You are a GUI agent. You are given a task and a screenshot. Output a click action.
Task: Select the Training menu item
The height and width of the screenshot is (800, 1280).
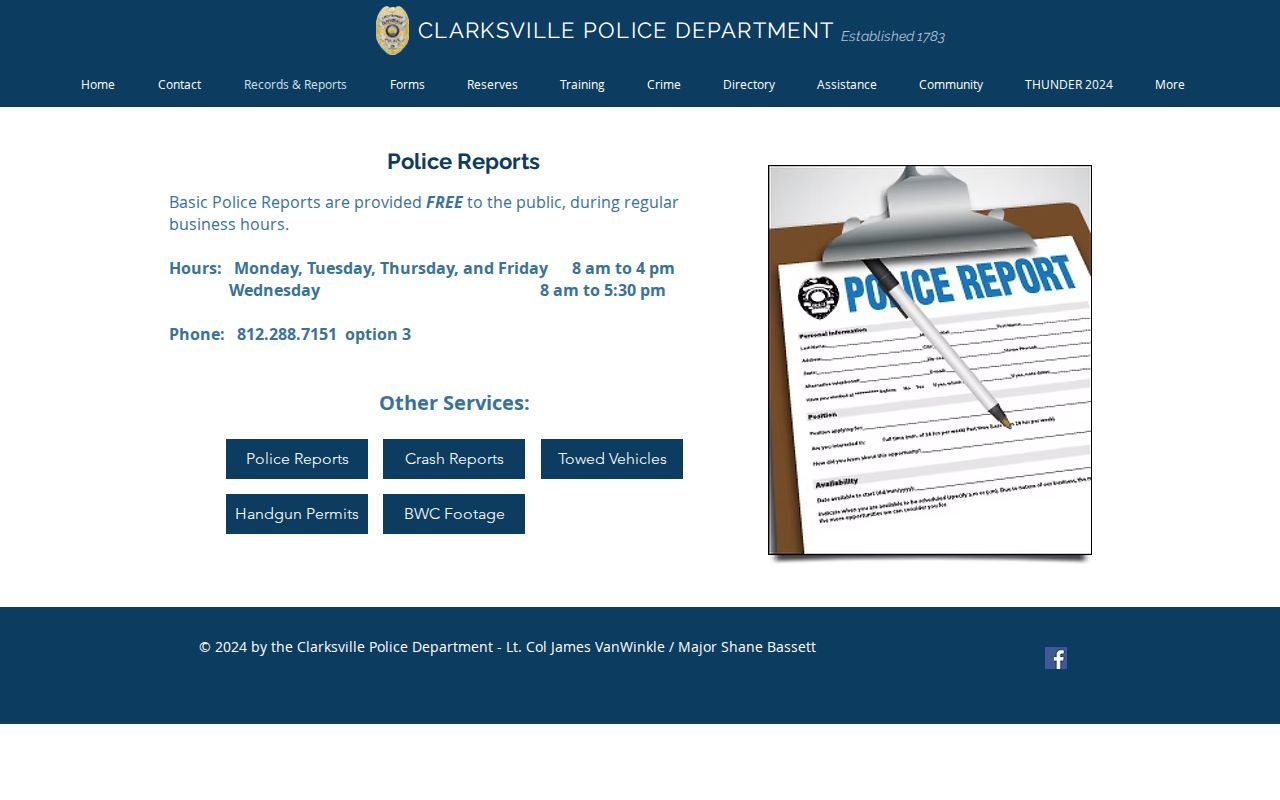point(582,84)
